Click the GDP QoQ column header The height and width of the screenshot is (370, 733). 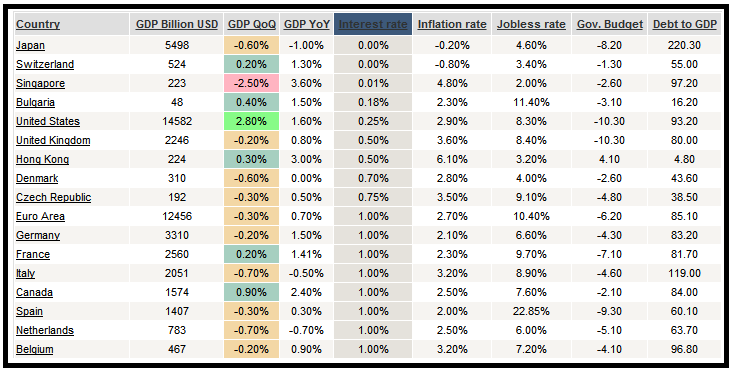click(x=252, y=24)
